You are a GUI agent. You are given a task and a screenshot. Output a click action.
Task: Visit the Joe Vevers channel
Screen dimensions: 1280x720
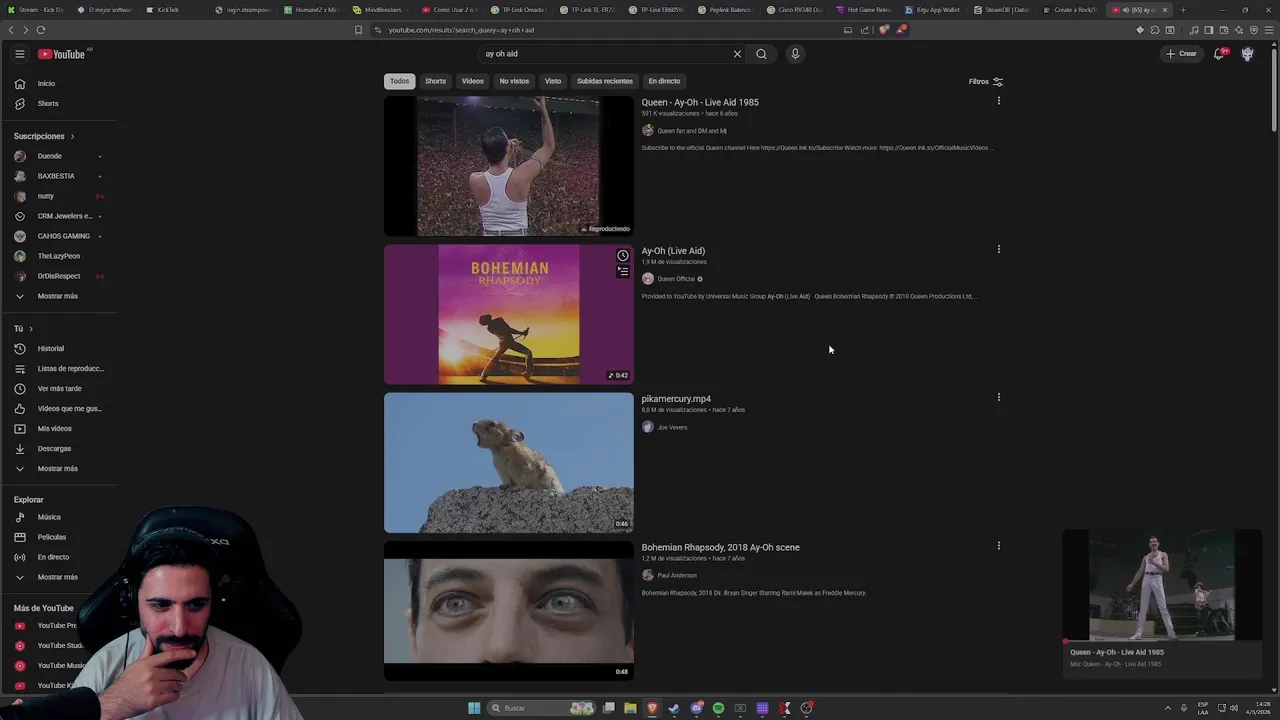click(x=672, y=427)
